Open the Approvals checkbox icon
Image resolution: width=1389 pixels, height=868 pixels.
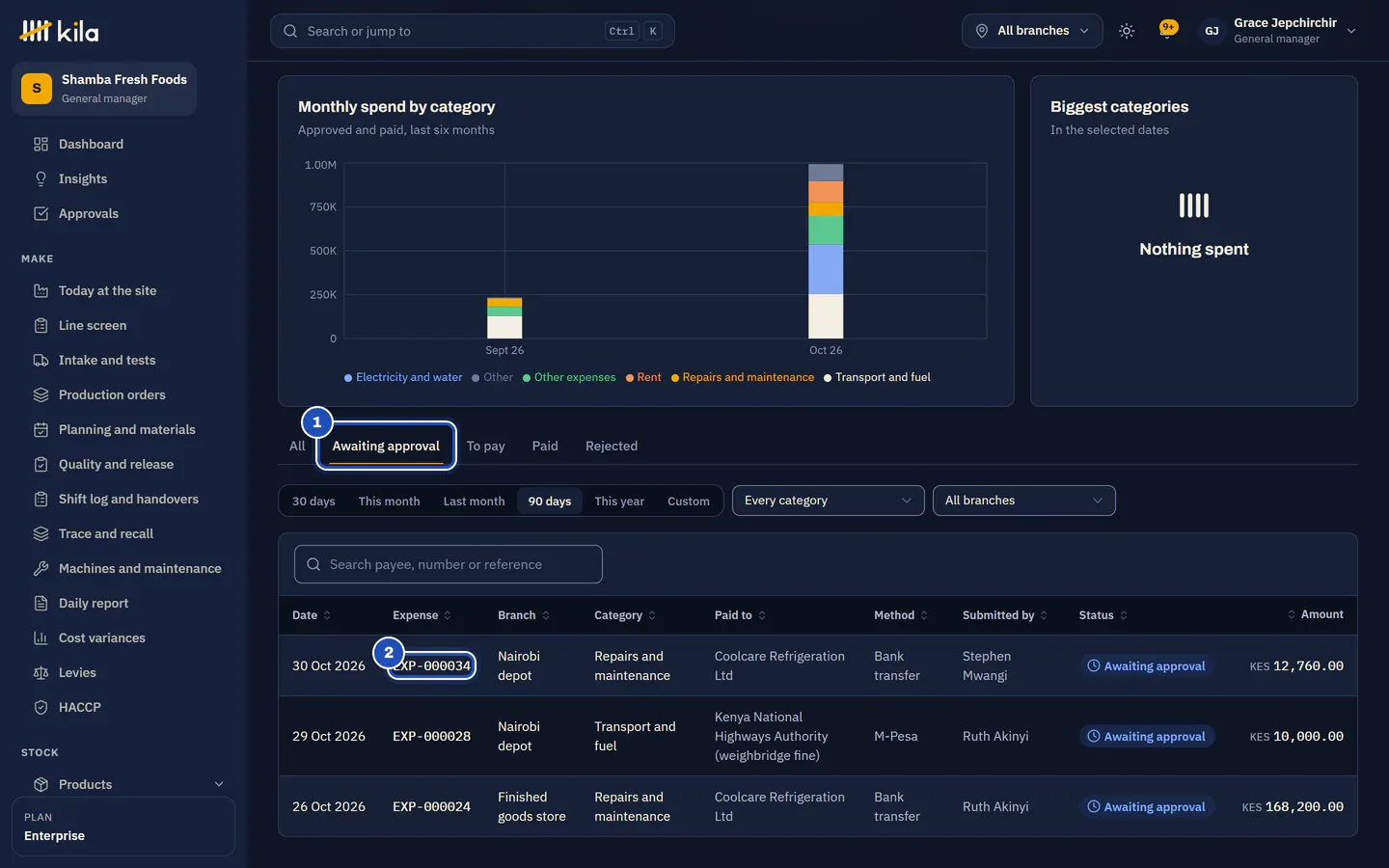41,214
